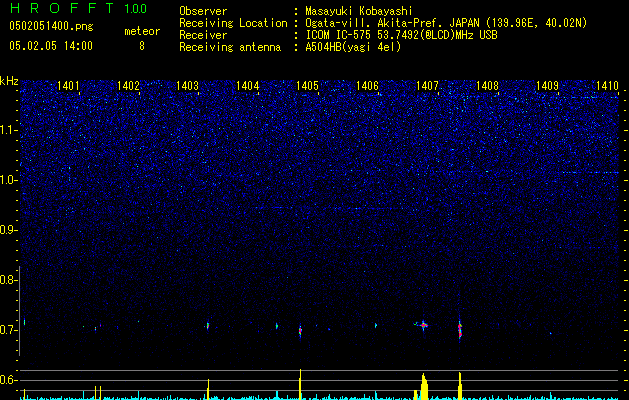Click the Receiver label
629x400 pixels.
coord(203,35)
